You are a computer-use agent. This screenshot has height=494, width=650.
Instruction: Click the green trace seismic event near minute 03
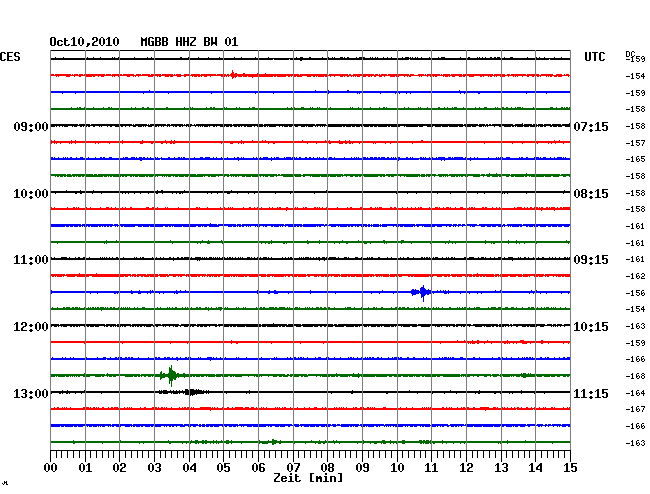click(x=171, y=376)
